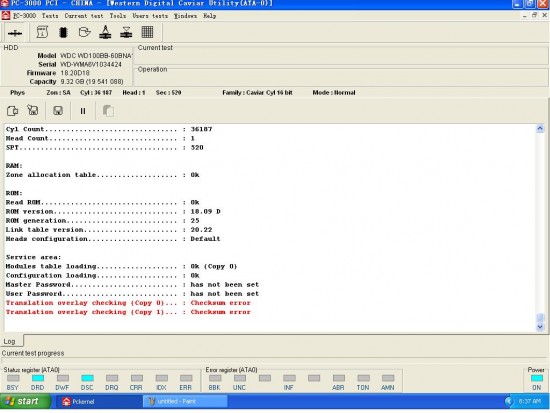The width and height of the screenshot is (550, 413).
Task: Pause the log output
Action: click(83, 111)
